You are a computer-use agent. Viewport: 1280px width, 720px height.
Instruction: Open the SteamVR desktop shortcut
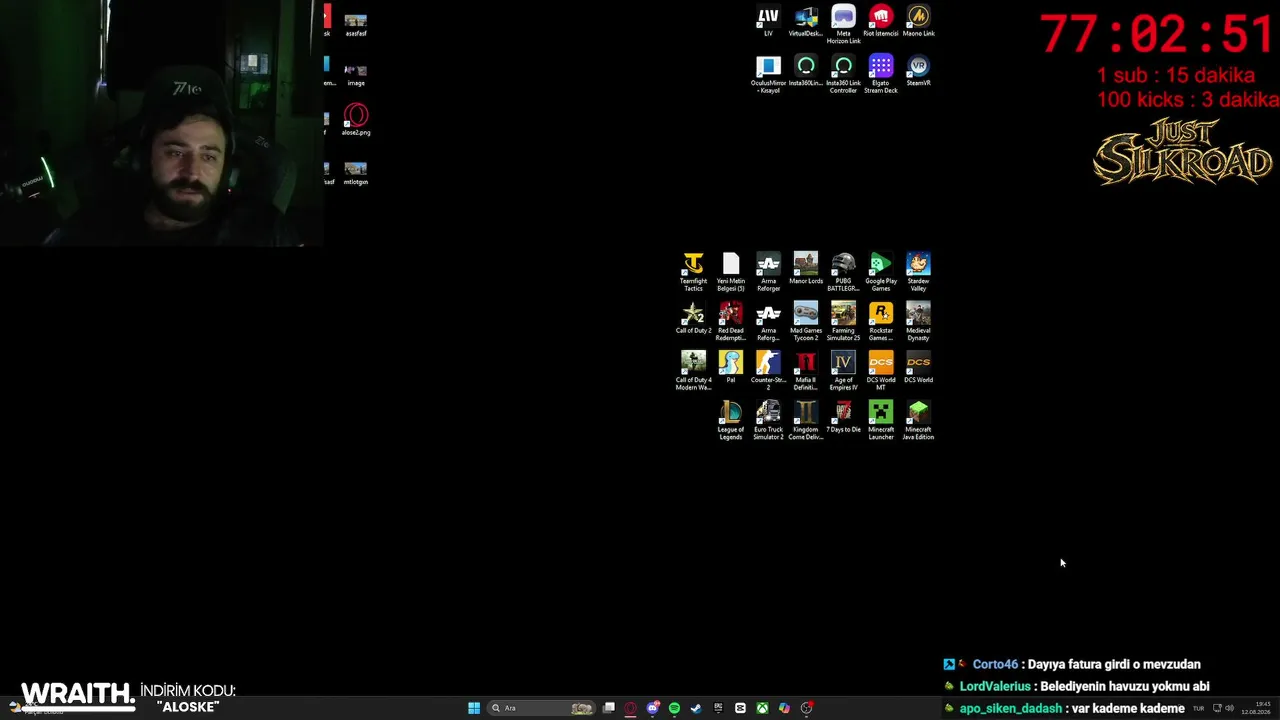(x=919, y=71)
